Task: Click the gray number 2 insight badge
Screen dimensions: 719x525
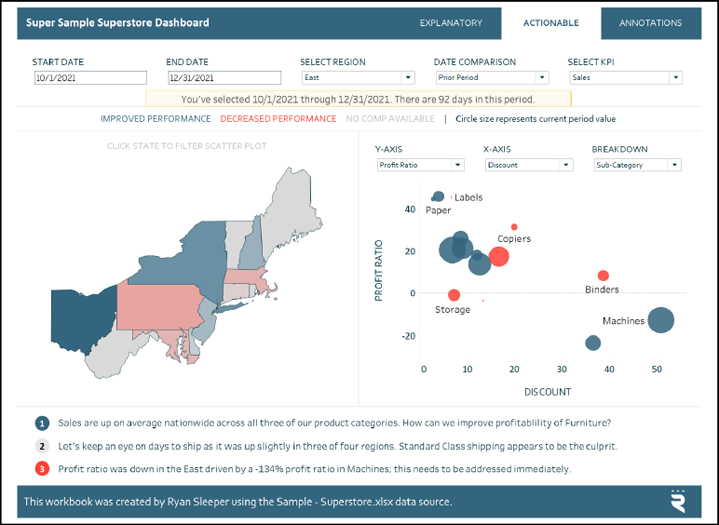Action: click(x=42, y=446)
